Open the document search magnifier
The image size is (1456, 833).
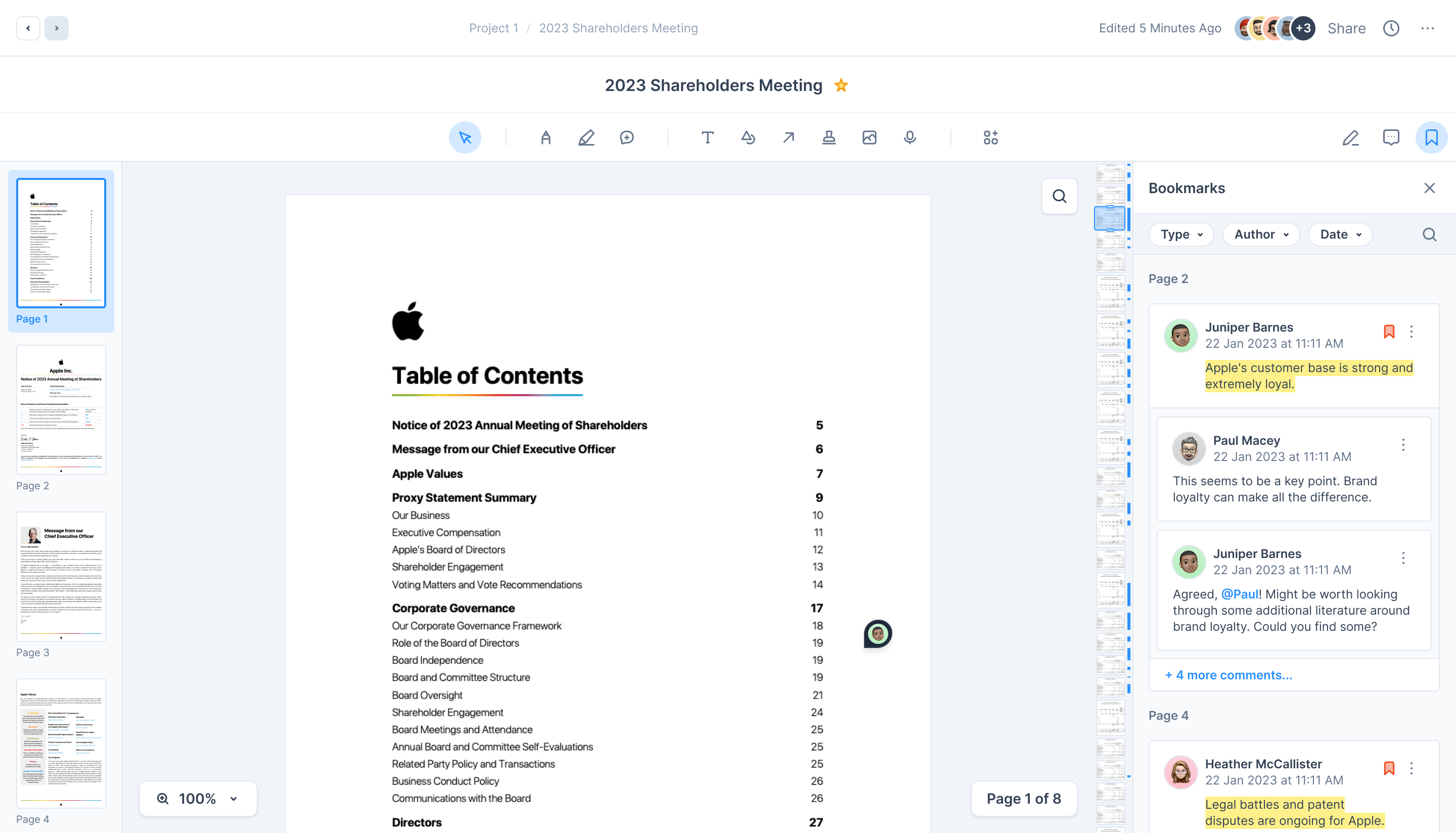[1059, 196]
